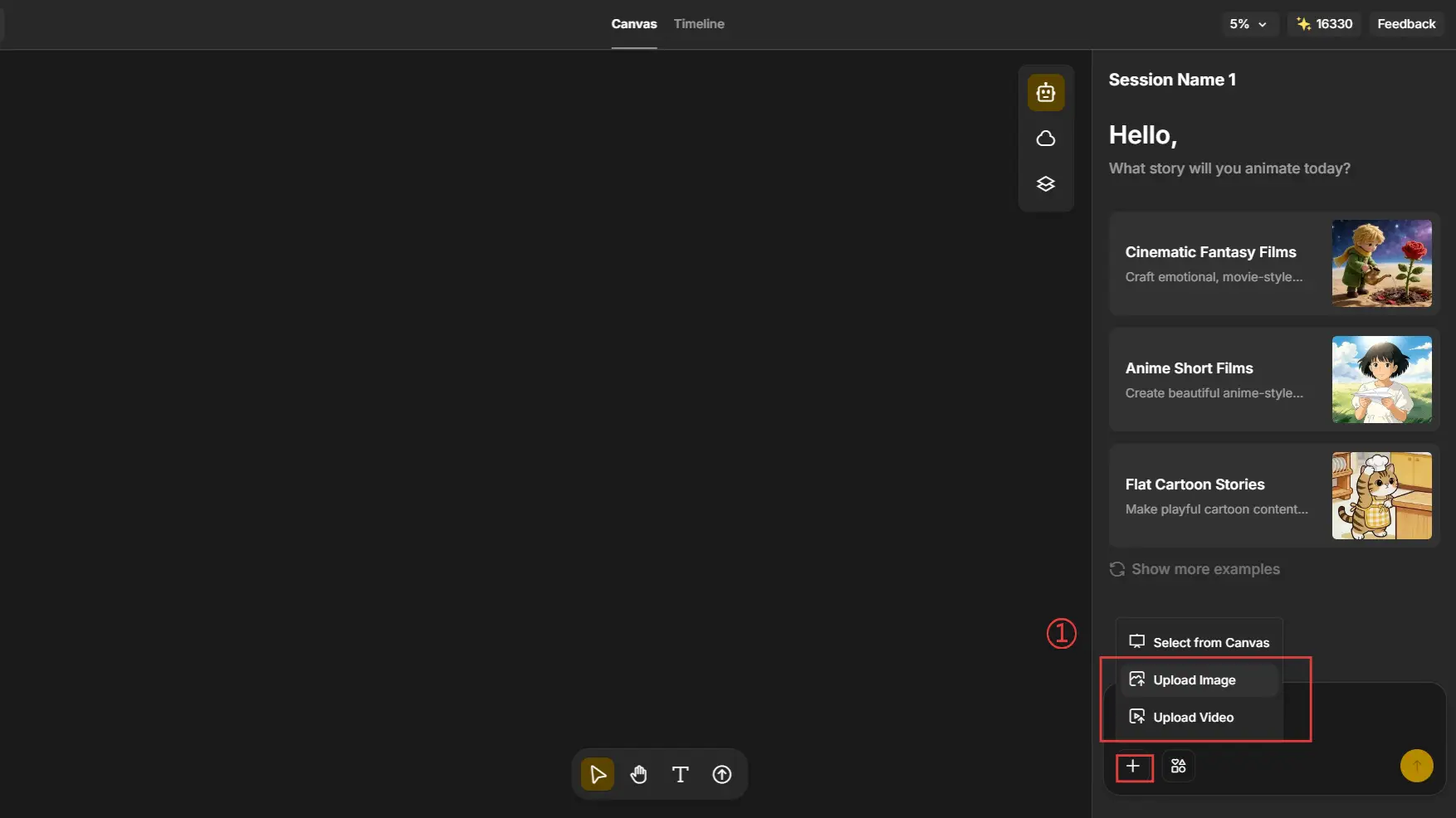Select the hand pan tool

coord(638,774)
